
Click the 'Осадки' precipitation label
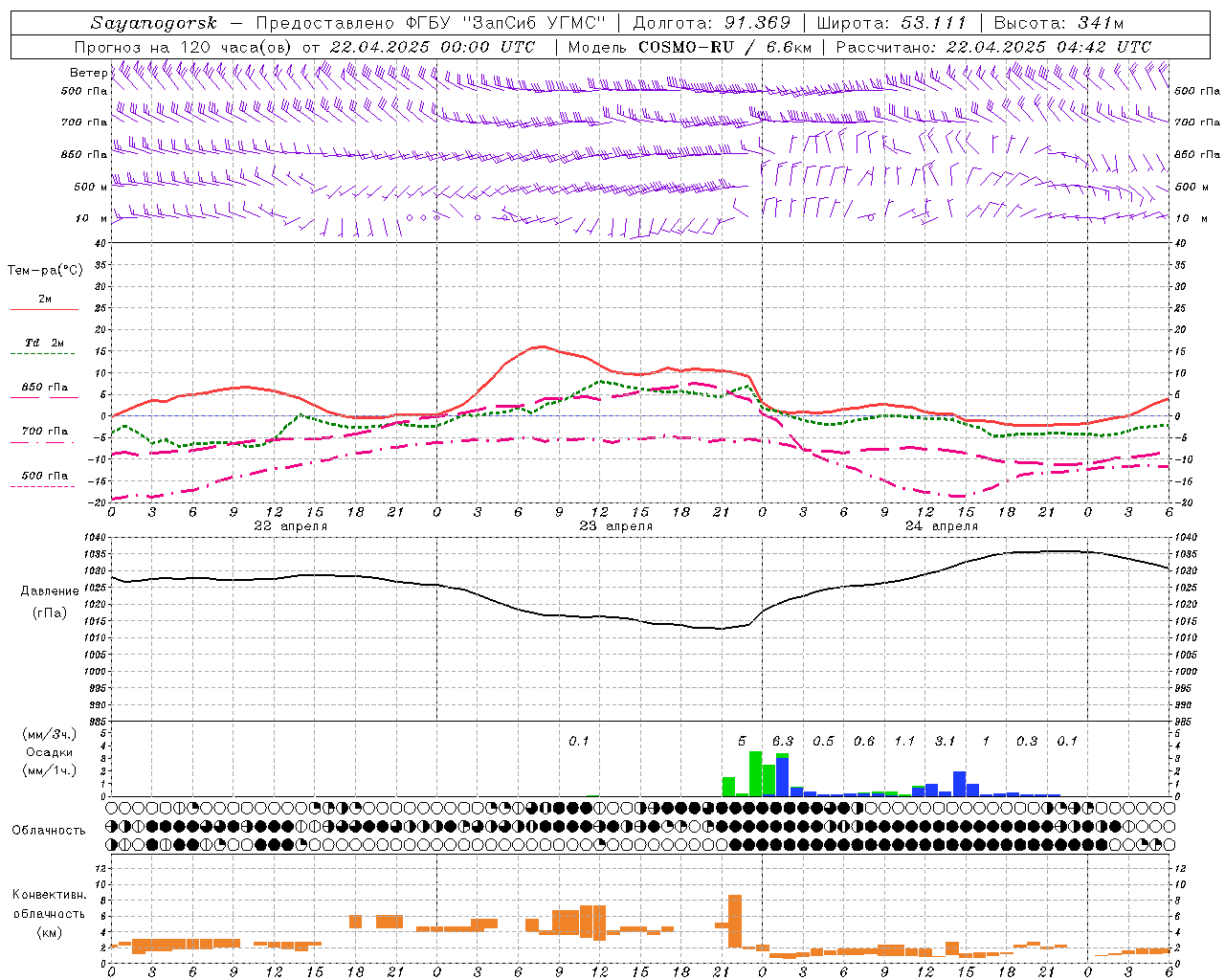point(49,752)
